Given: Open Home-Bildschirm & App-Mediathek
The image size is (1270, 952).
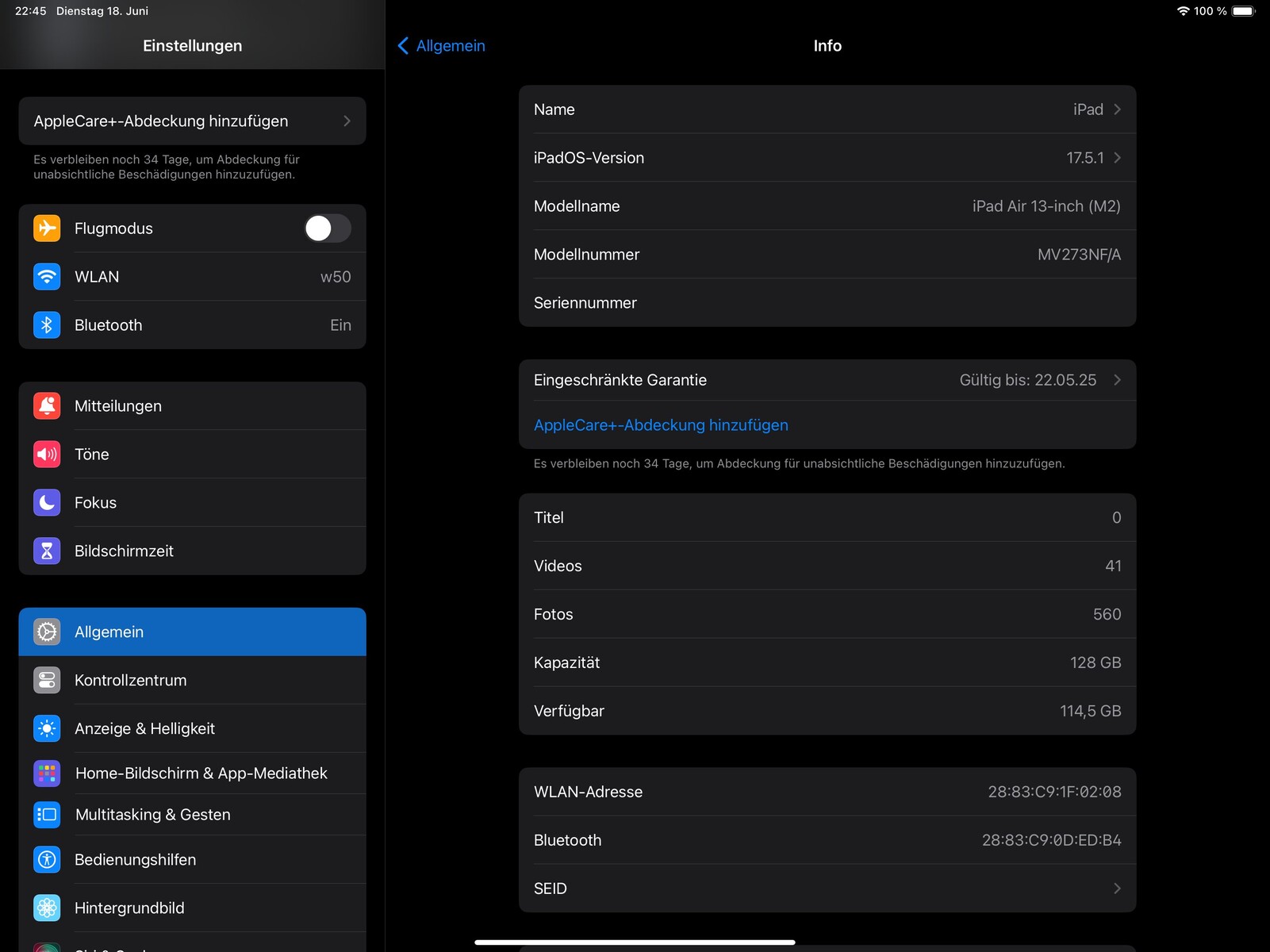Looking at the screenshot, I should coord(192,773).
